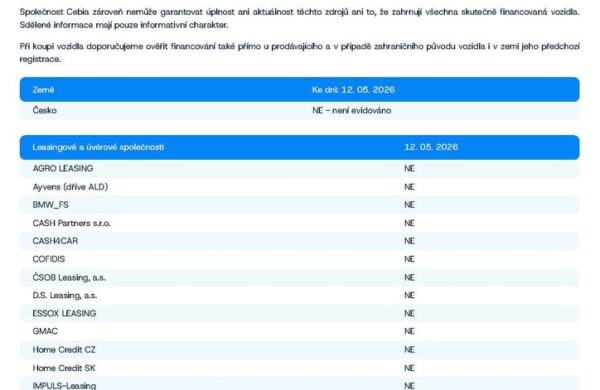The image size is (600, 390).
Task: Select the 'CASH4CAR' row name
Action: [x=55, y=241]
